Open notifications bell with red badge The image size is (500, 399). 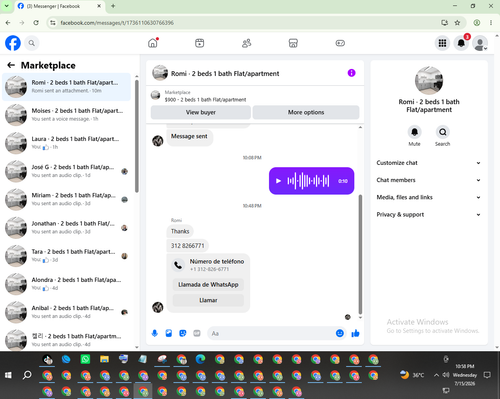coord(461,43)
